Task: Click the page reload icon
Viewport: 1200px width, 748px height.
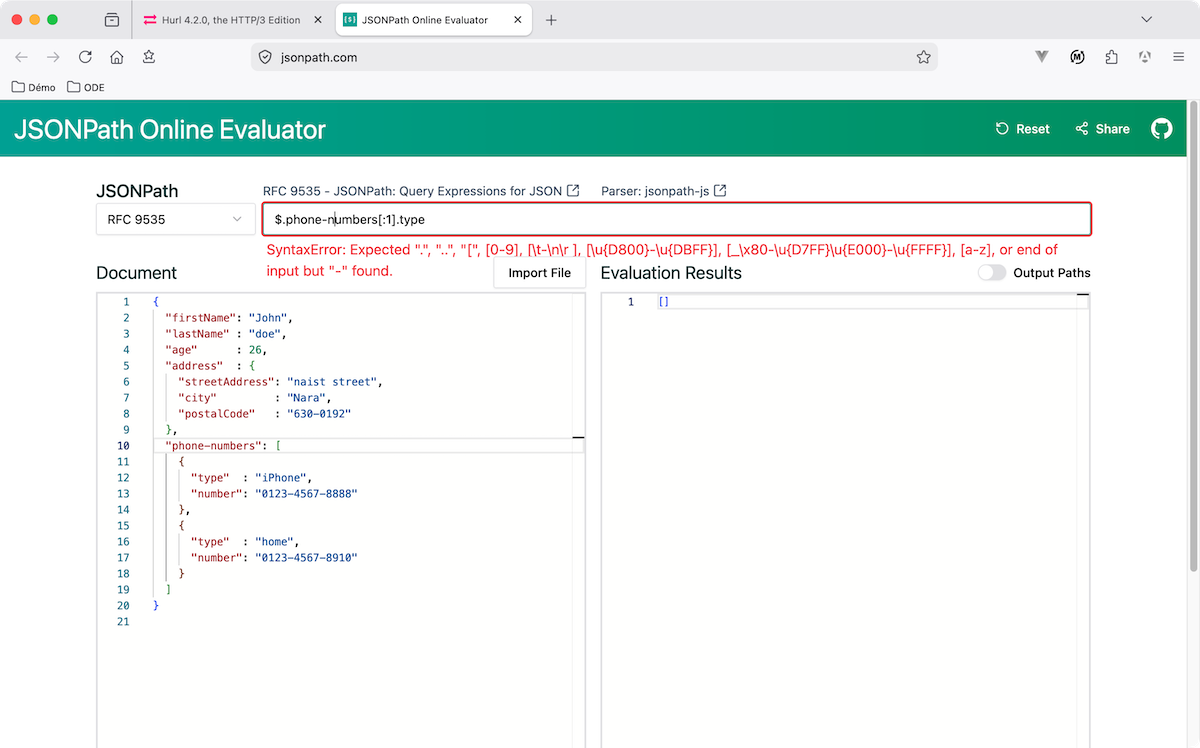Action: (85, 57)
